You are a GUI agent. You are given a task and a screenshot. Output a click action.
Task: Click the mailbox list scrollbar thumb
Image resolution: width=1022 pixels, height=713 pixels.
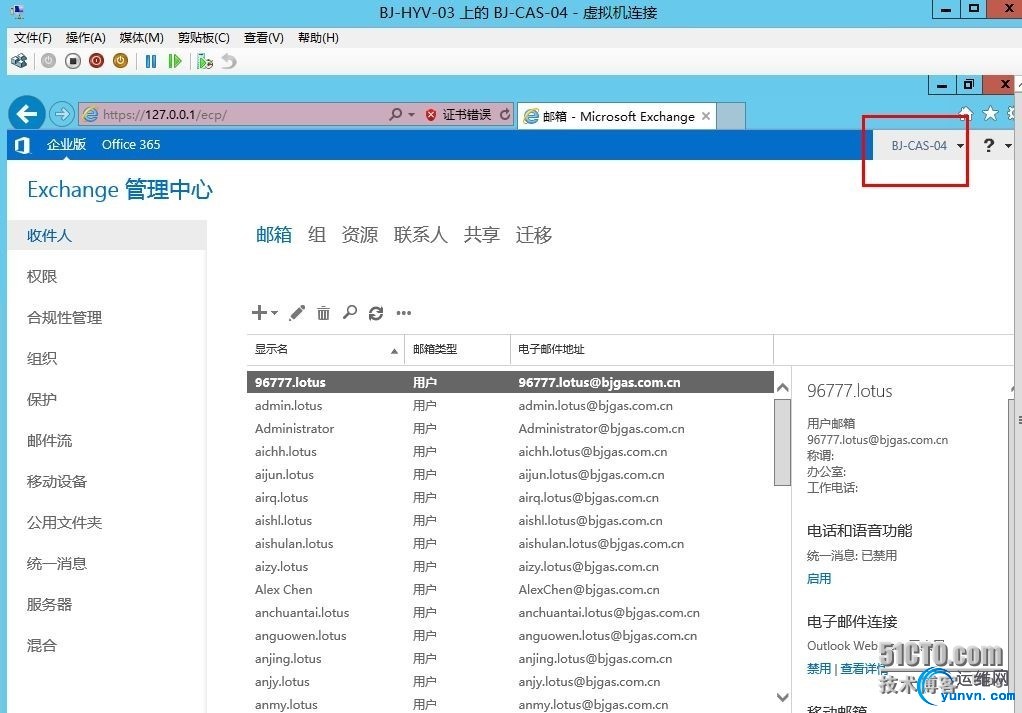783,443
